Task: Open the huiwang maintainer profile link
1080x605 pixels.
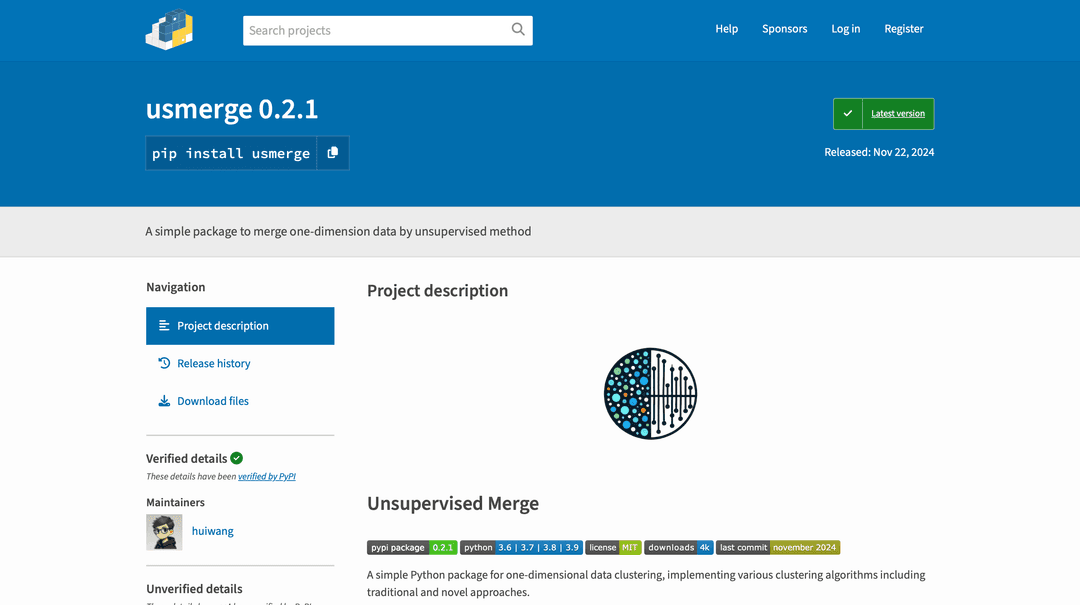Action: click(212, 531)
